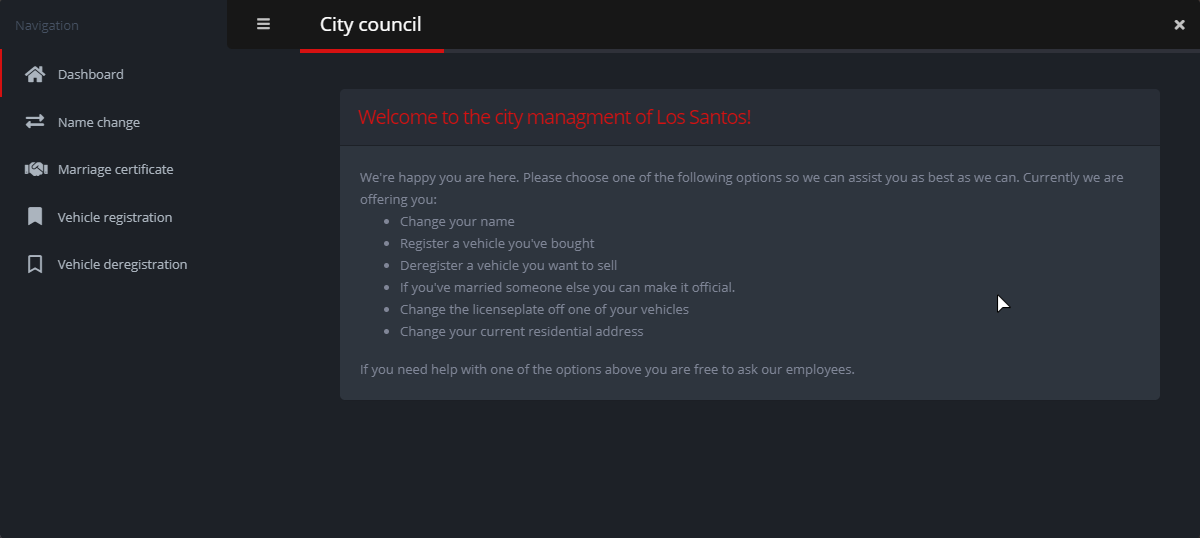Click the filled bookmark icon for Vehicle registration
This screenshot has height=538, width=1200.
[x=35, y=217]
